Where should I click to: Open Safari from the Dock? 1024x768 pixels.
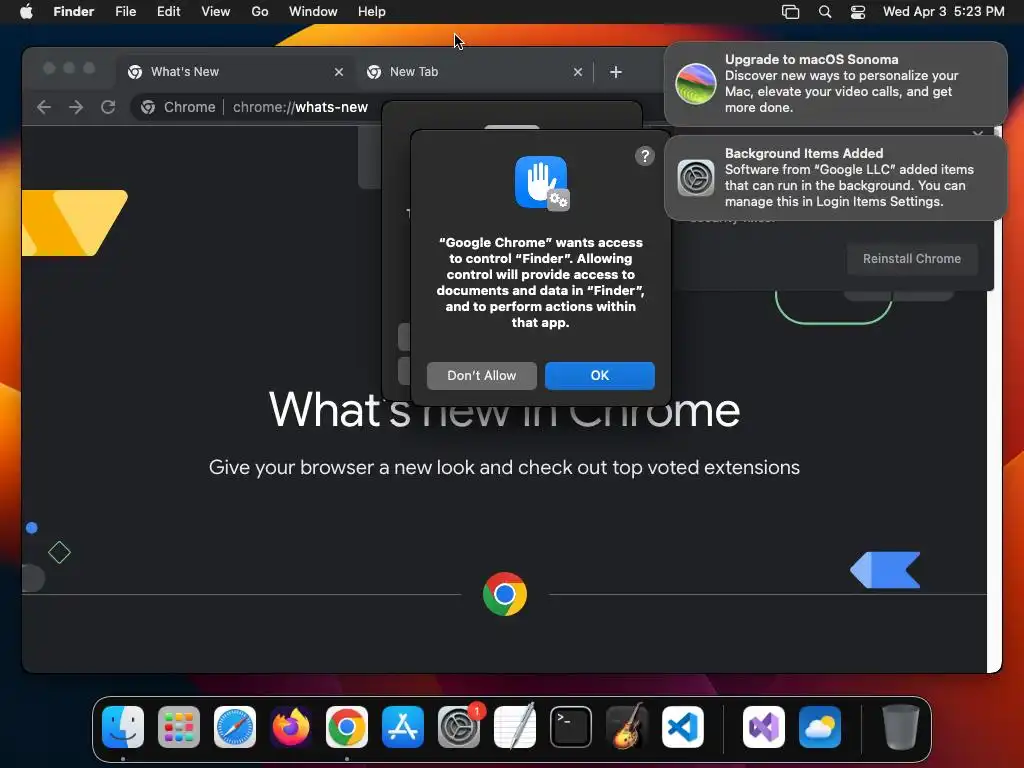235,727
